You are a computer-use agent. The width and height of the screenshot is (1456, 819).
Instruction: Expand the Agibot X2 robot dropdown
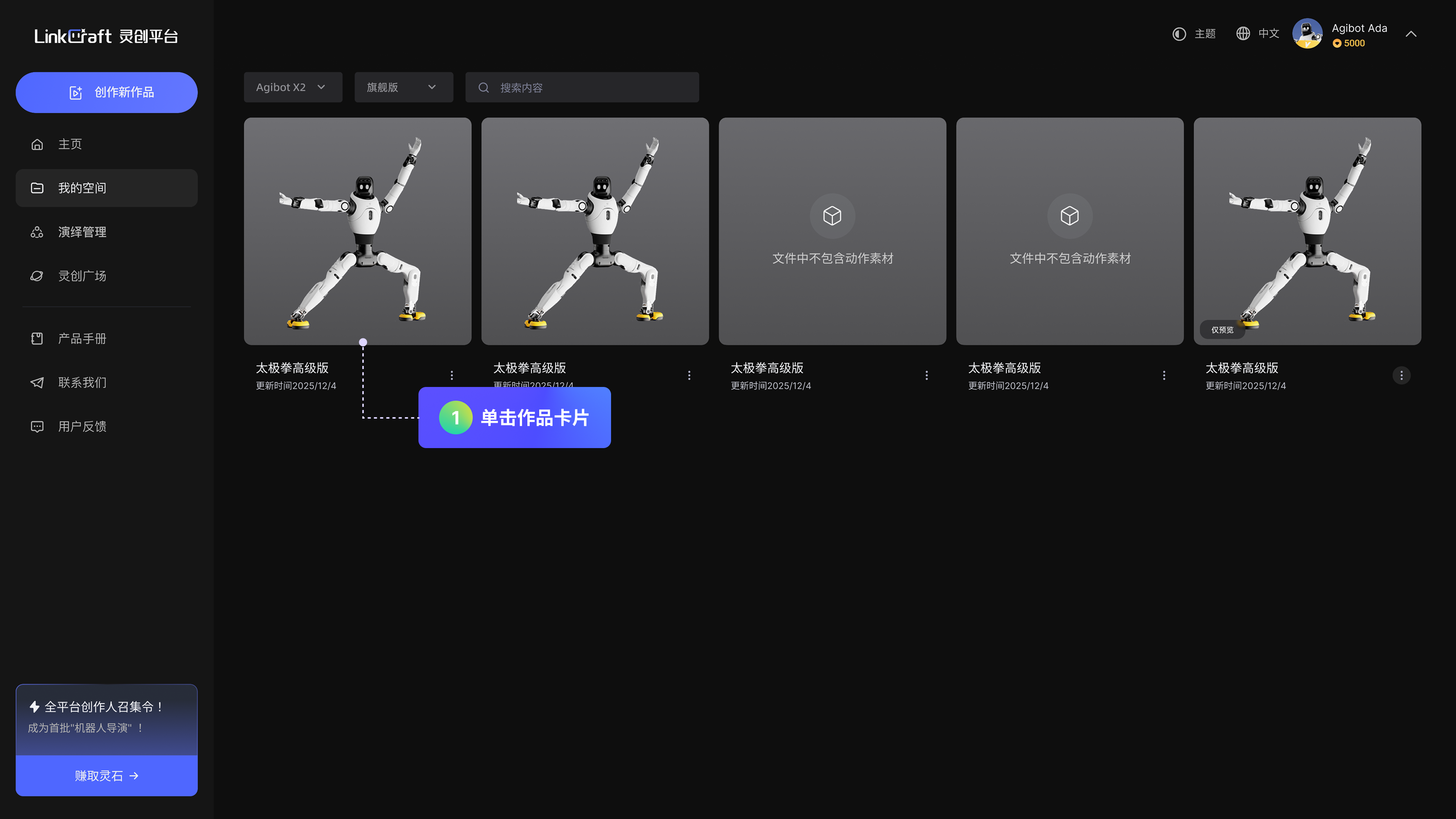293,87
